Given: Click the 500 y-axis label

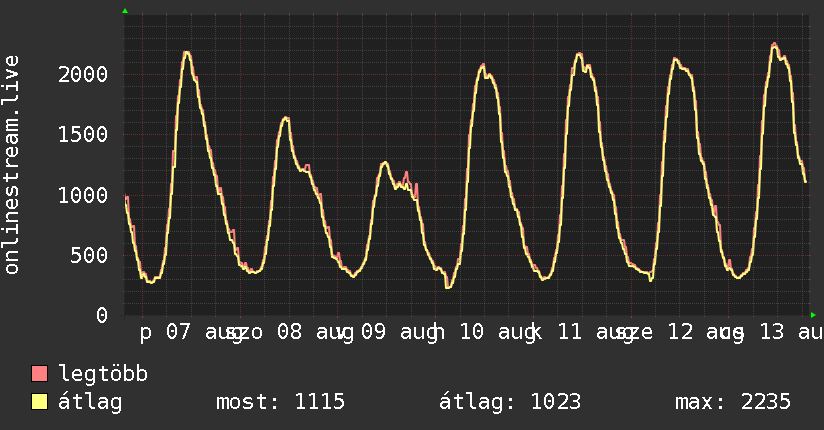Looking at the screenshot, I should [x=89, y=256].
